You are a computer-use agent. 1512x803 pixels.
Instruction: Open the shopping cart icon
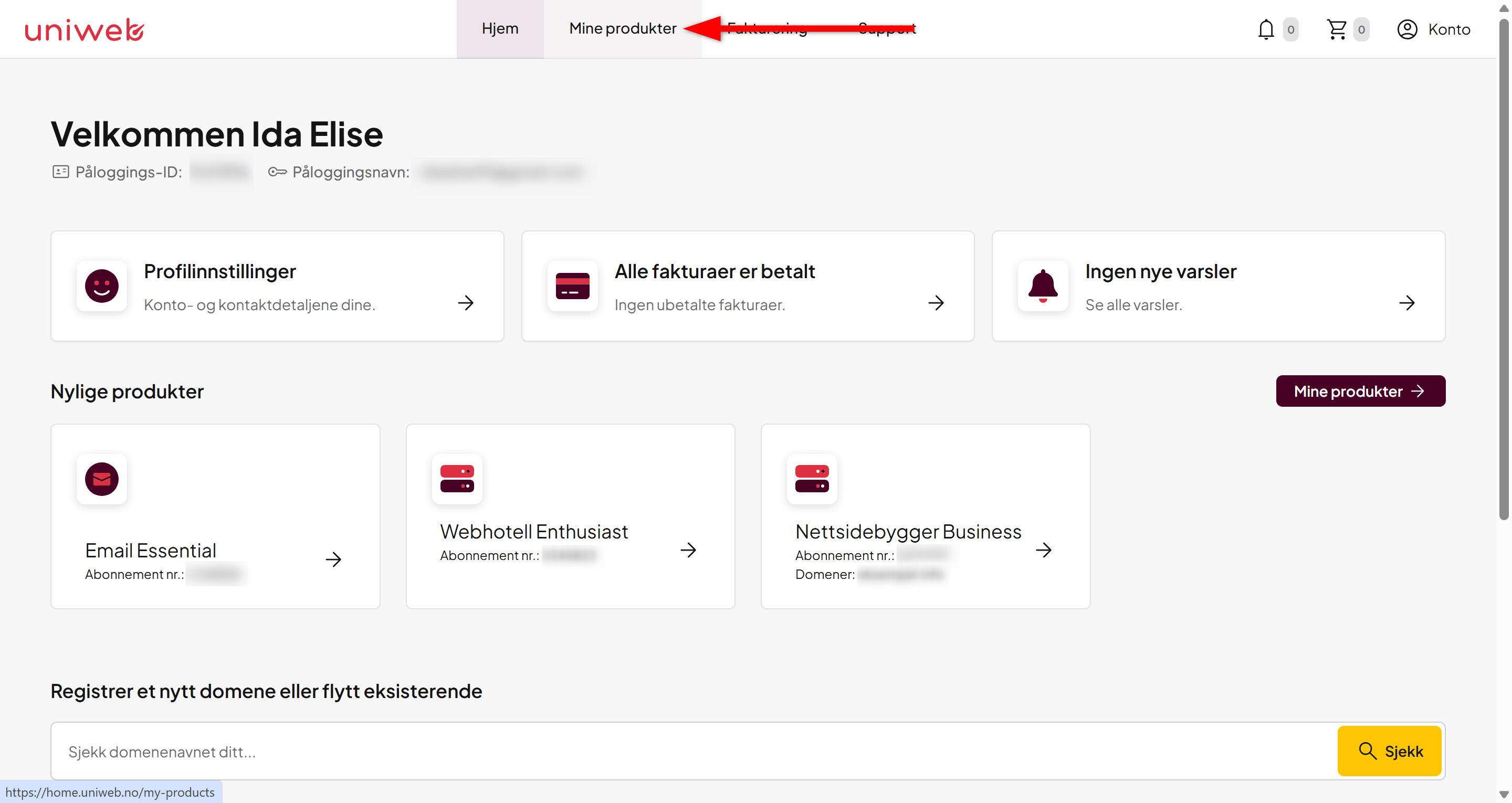(x=1337, y=29)
